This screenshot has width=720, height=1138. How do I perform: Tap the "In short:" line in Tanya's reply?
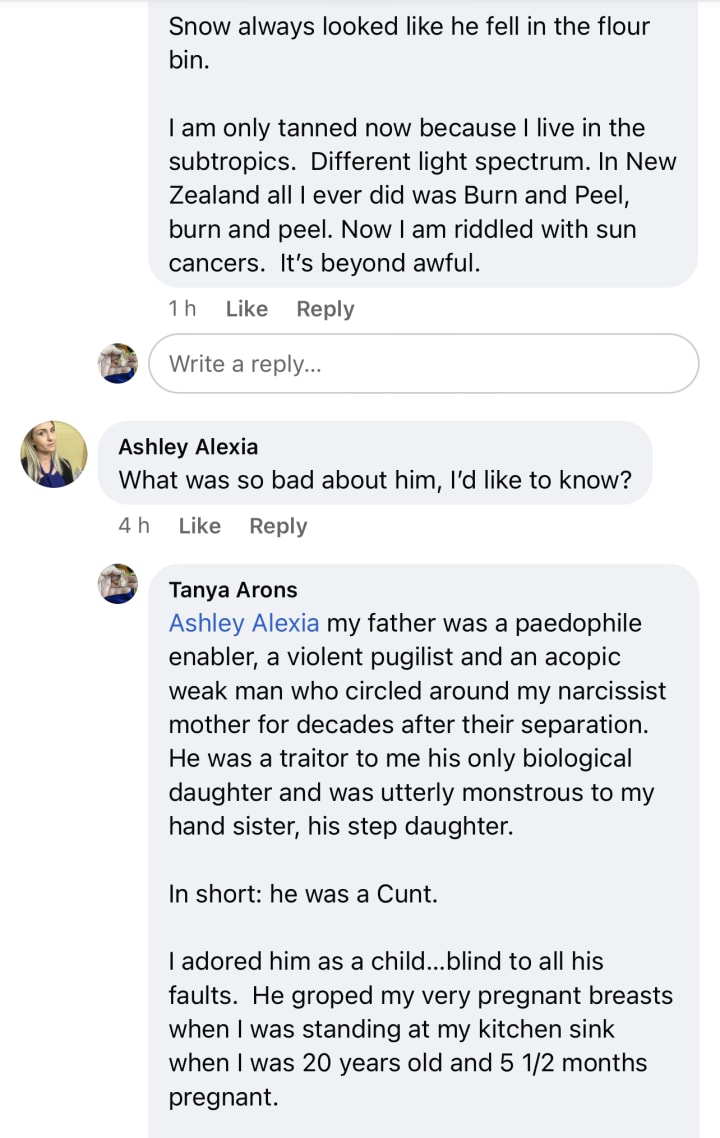[303, 894]
